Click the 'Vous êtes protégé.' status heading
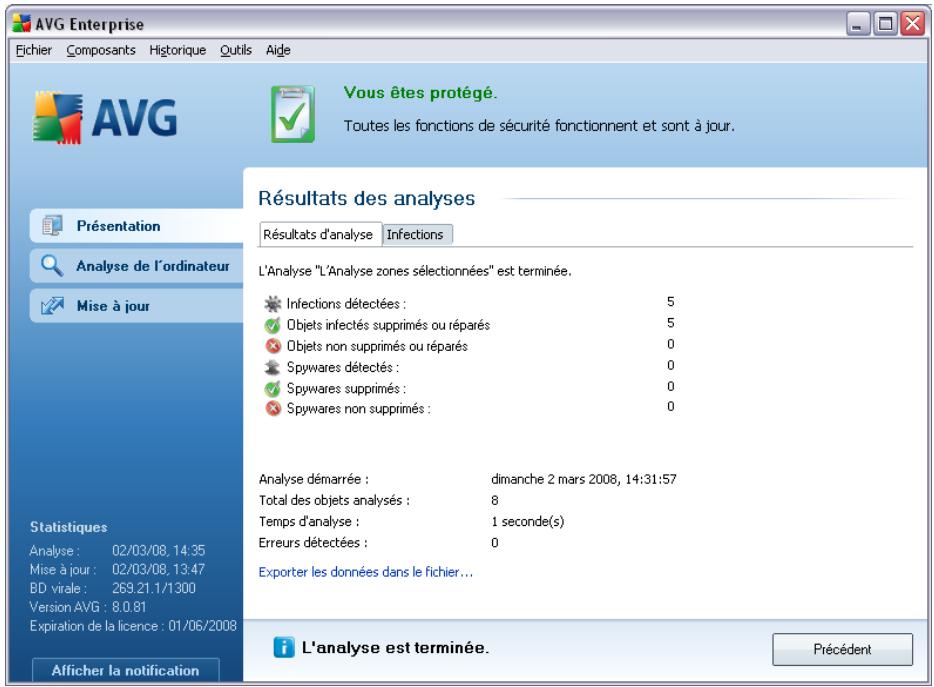Screen dimensions: 934x687 [x=420, y=93]
